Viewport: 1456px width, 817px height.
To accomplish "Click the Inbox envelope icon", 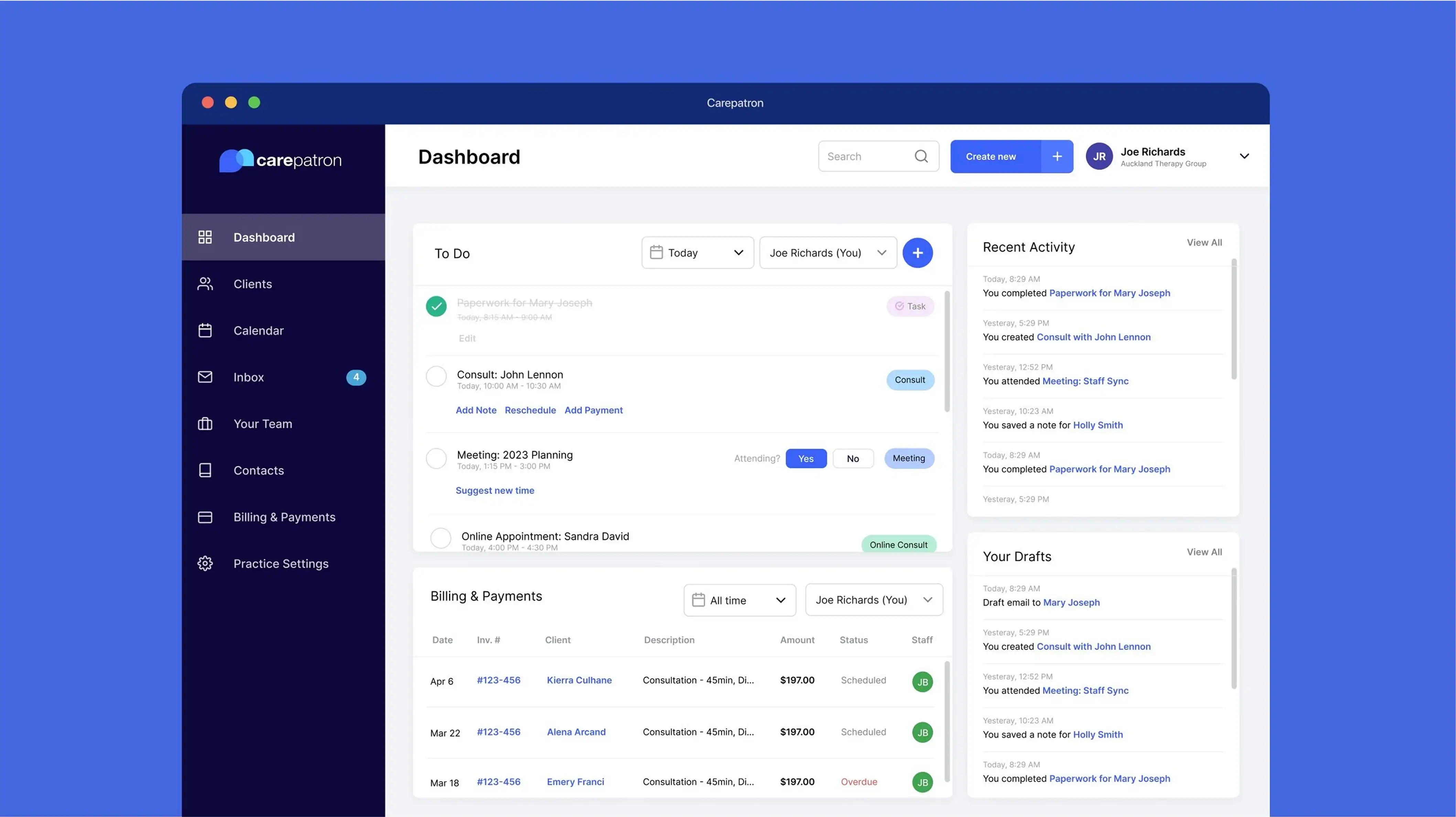I will click(x=205, y=377).
